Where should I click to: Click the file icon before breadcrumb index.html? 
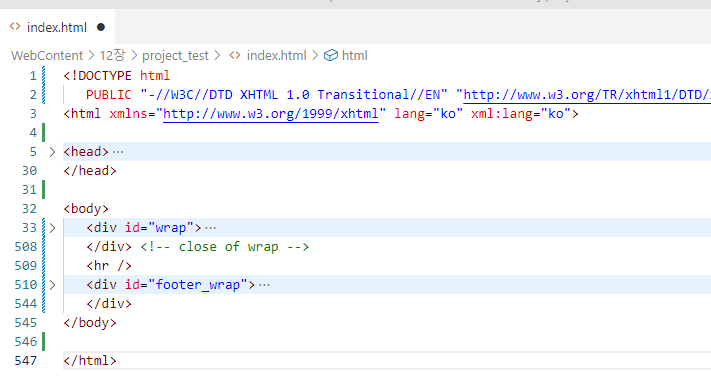(234, 55)
